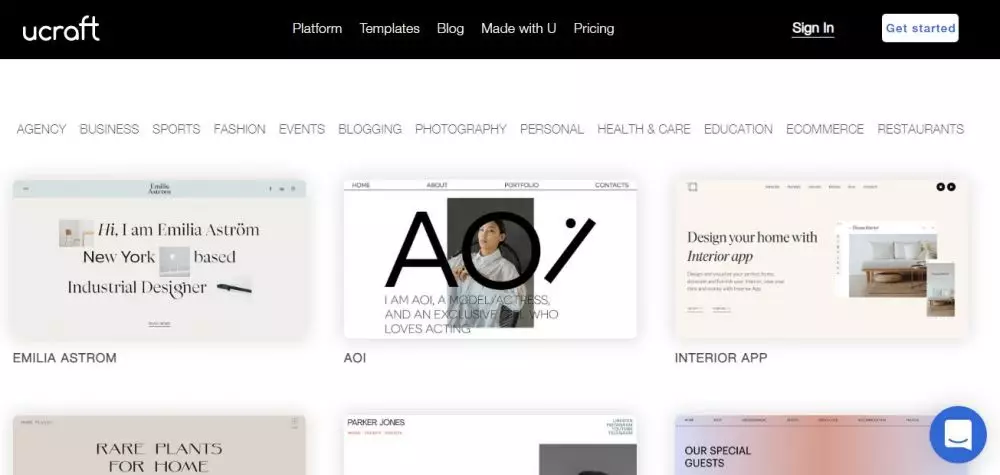The width and height of the screenshot is (1000, 475).
Task: Open the Emilia Astrom template preview
Action: point(159,259)
